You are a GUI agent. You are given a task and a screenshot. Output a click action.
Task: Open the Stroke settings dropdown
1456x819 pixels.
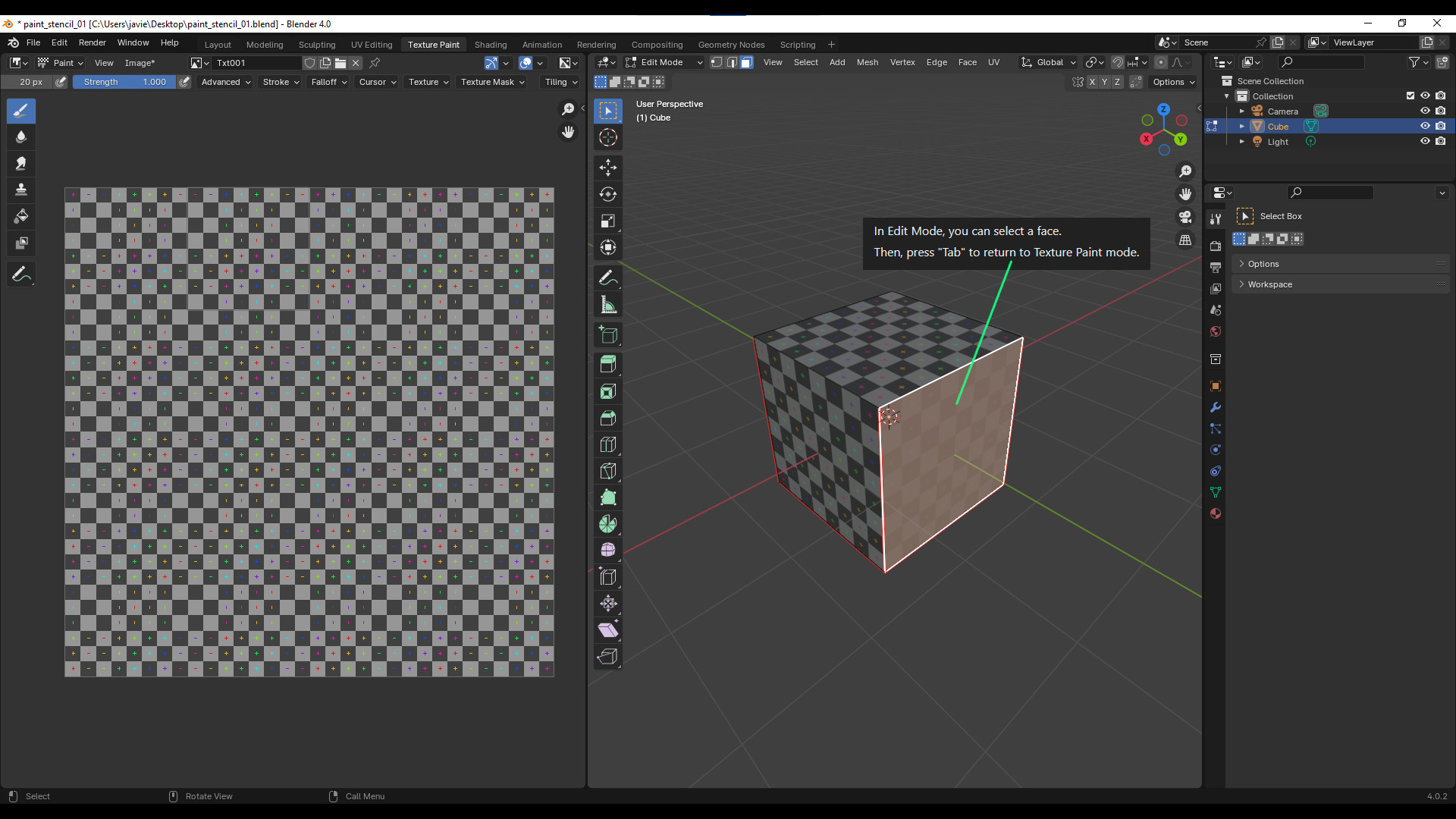[281, 82]
